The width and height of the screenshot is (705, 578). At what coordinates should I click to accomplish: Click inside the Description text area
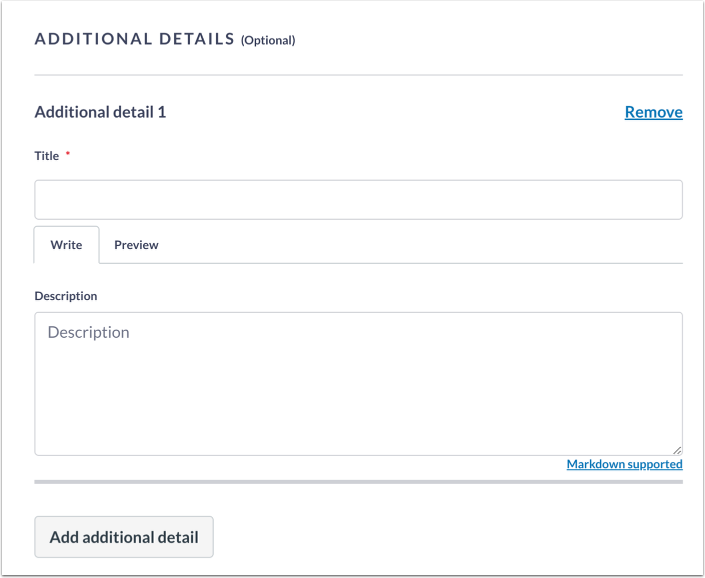pyautogui.click(x=358, y=390)
